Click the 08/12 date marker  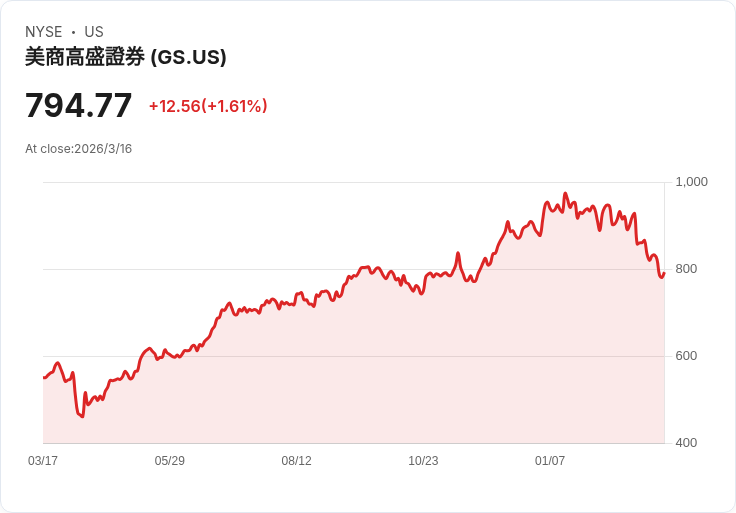[x=297, y=461]
